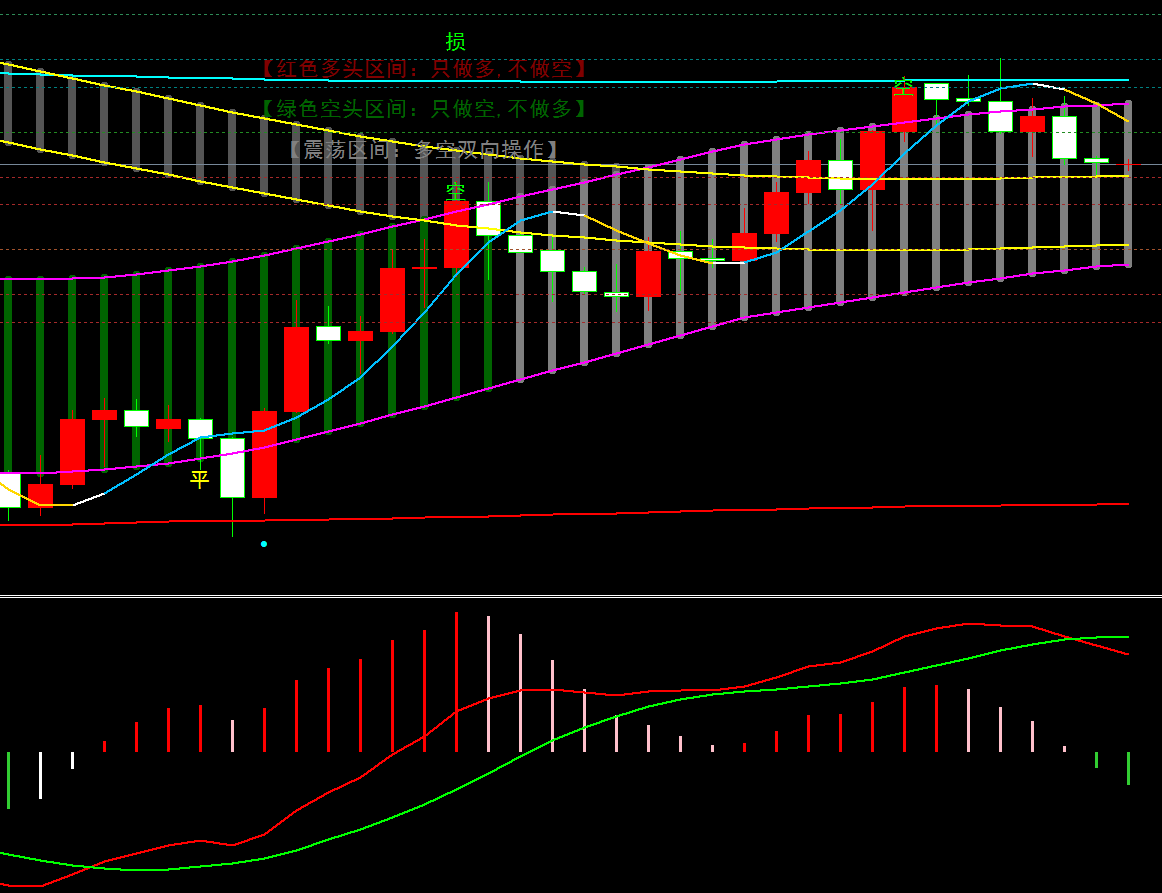Select the rightmost green histogram bar

[1128, 768]
